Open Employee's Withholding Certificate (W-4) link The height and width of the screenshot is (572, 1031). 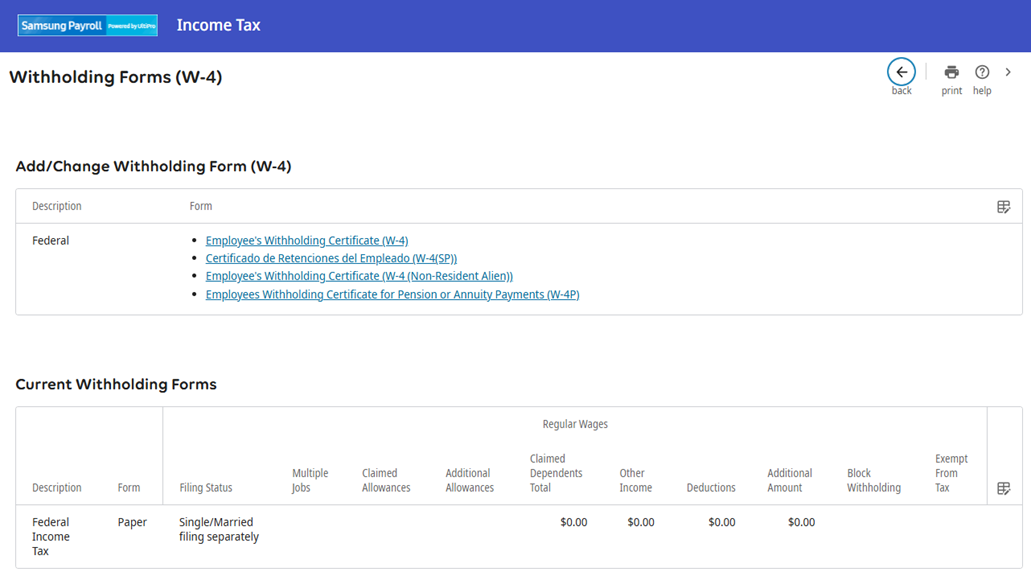pyautogui.click(x=306, y=241)
